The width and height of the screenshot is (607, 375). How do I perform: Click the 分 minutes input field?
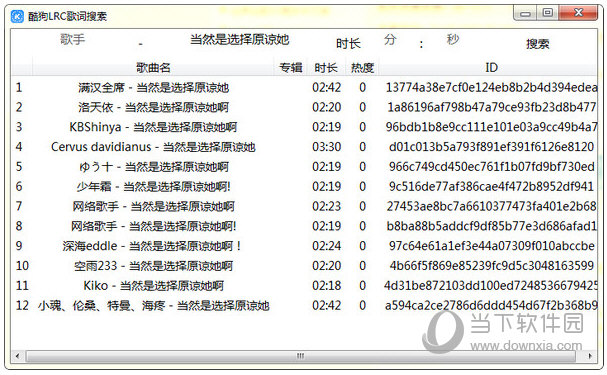pyautogui.click(x=390, y=39)
